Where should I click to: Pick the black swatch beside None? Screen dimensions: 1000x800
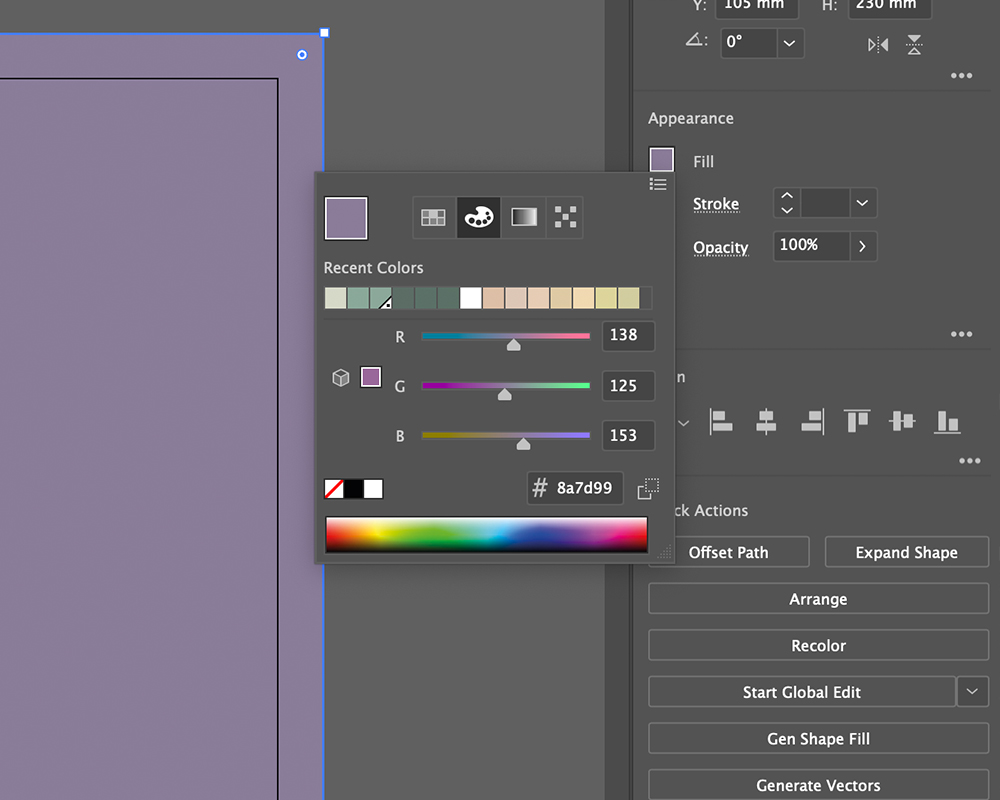pyautogui.click(x=354, y=489)
